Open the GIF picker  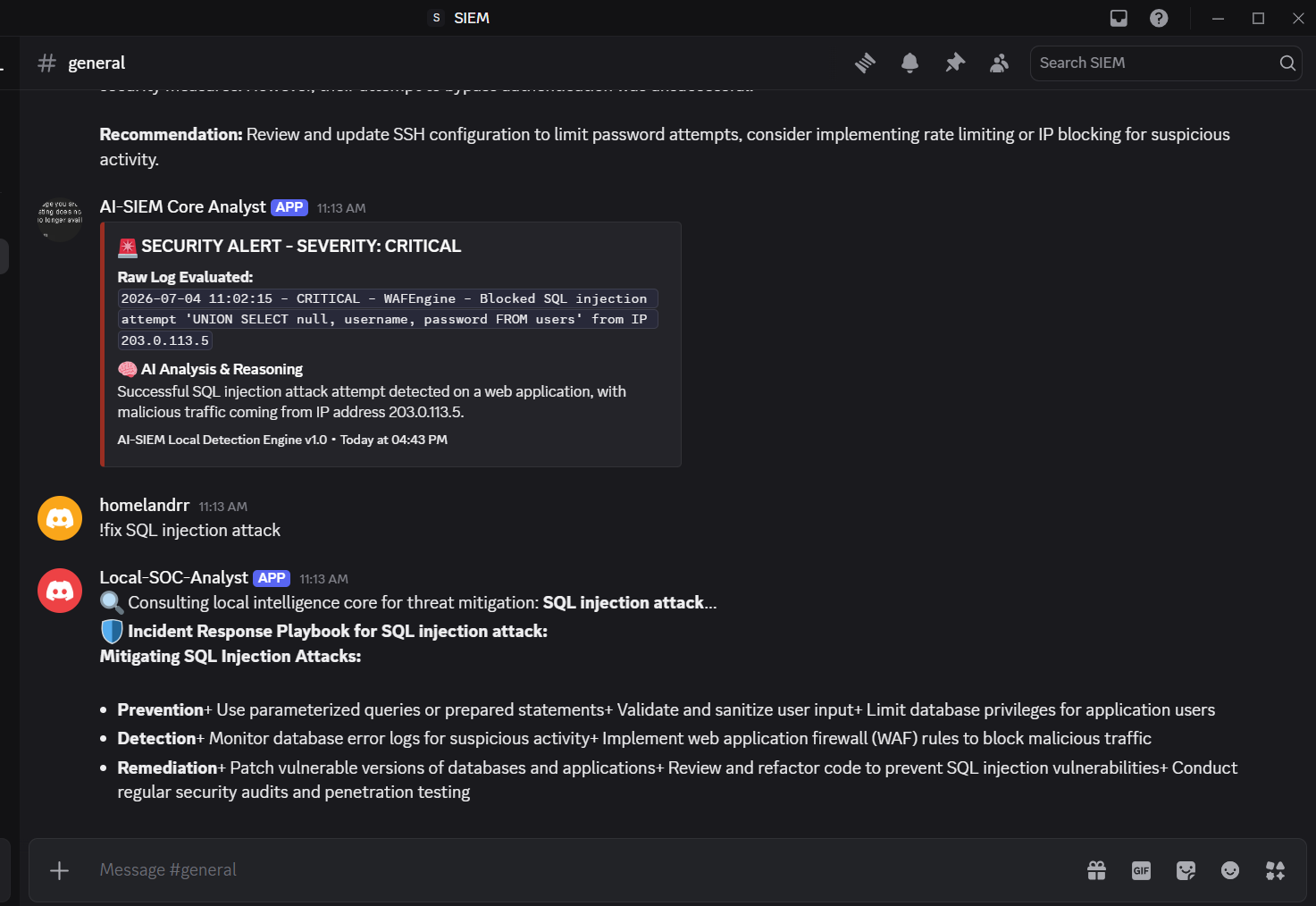(1141, 870)
